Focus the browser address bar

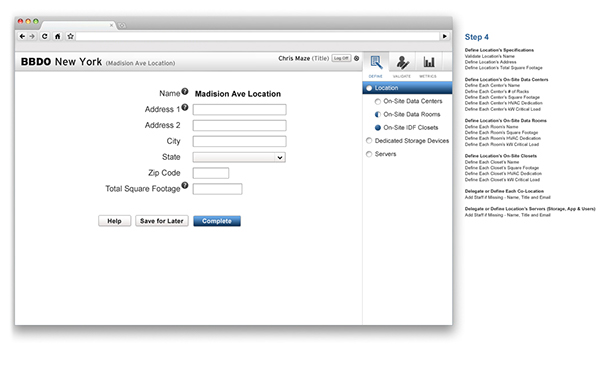pyautogui.click(x=258, y=36)
